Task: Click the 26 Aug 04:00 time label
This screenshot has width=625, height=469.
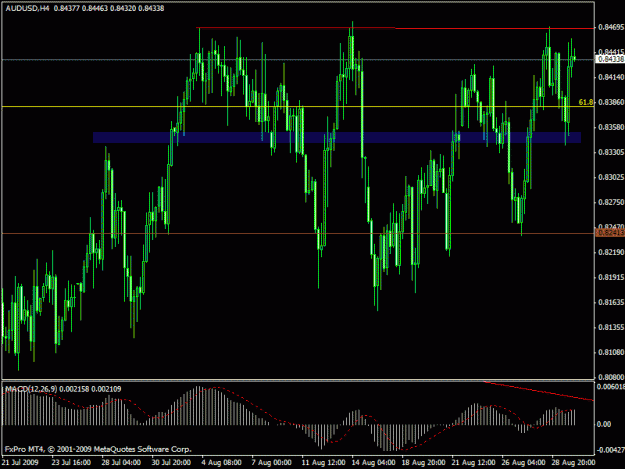Action: (523, 463)
